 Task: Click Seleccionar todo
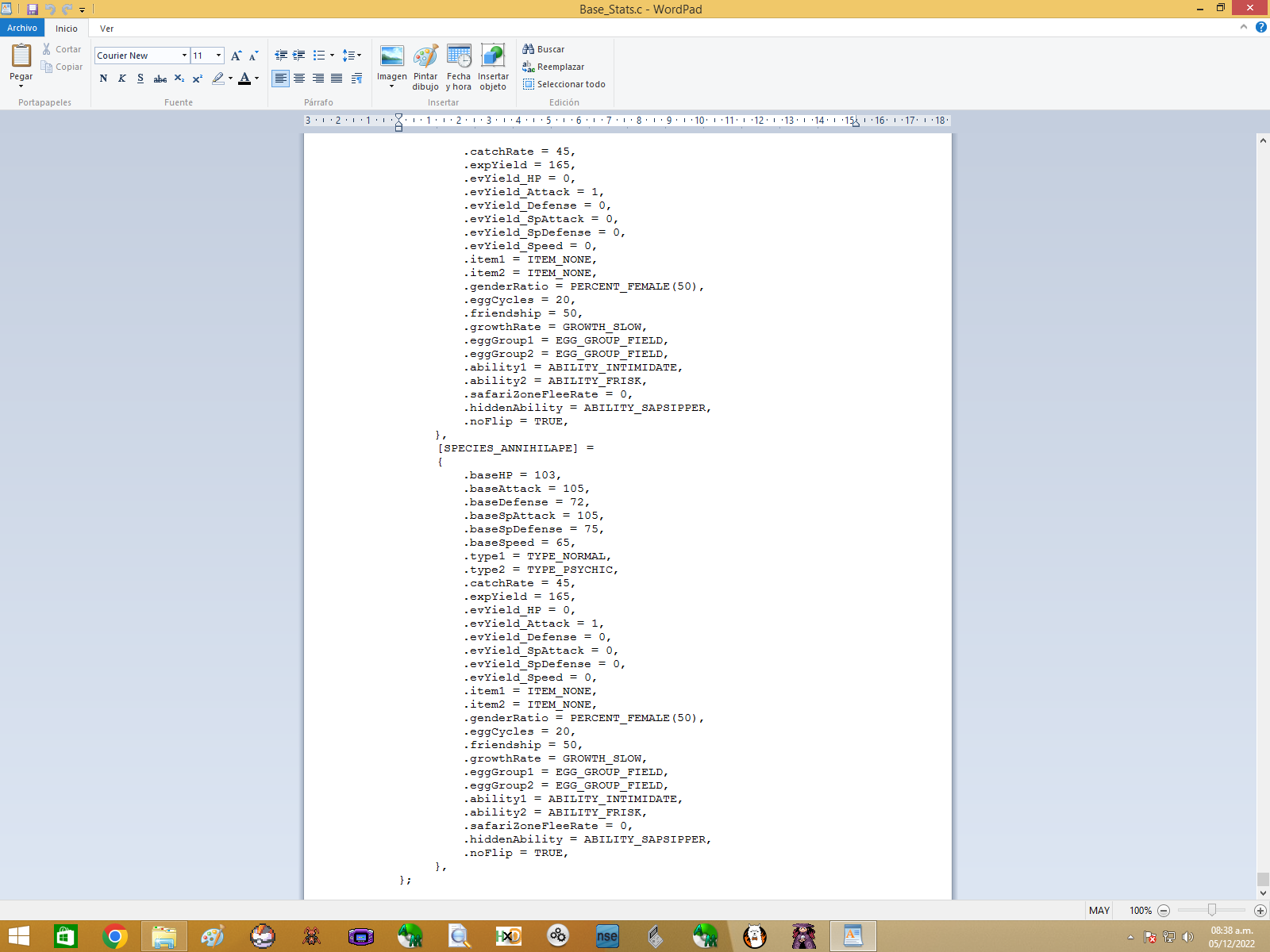point(564,84)
